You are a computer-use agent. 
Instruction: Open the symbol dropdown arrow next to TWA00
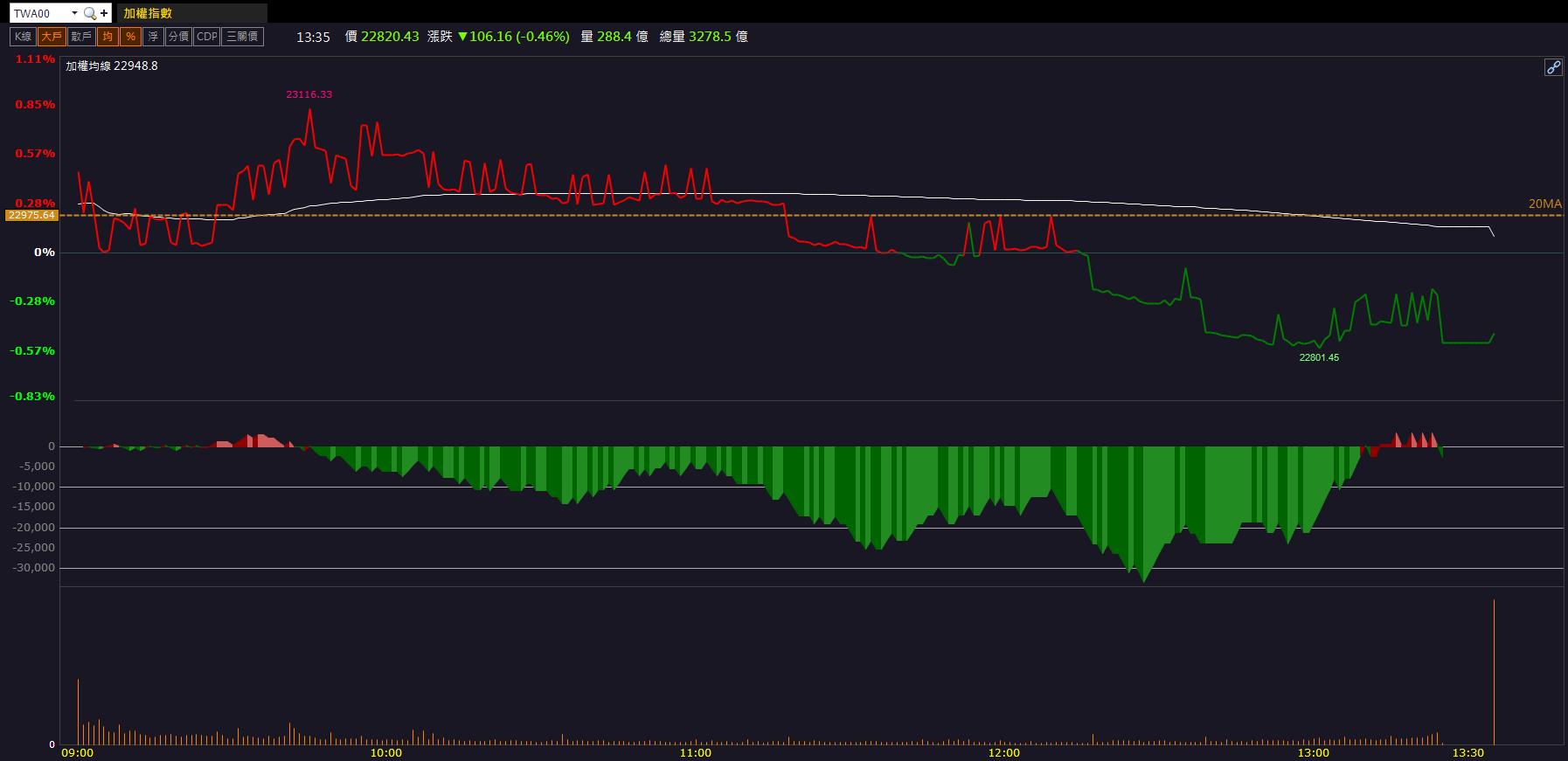point(74,13)
